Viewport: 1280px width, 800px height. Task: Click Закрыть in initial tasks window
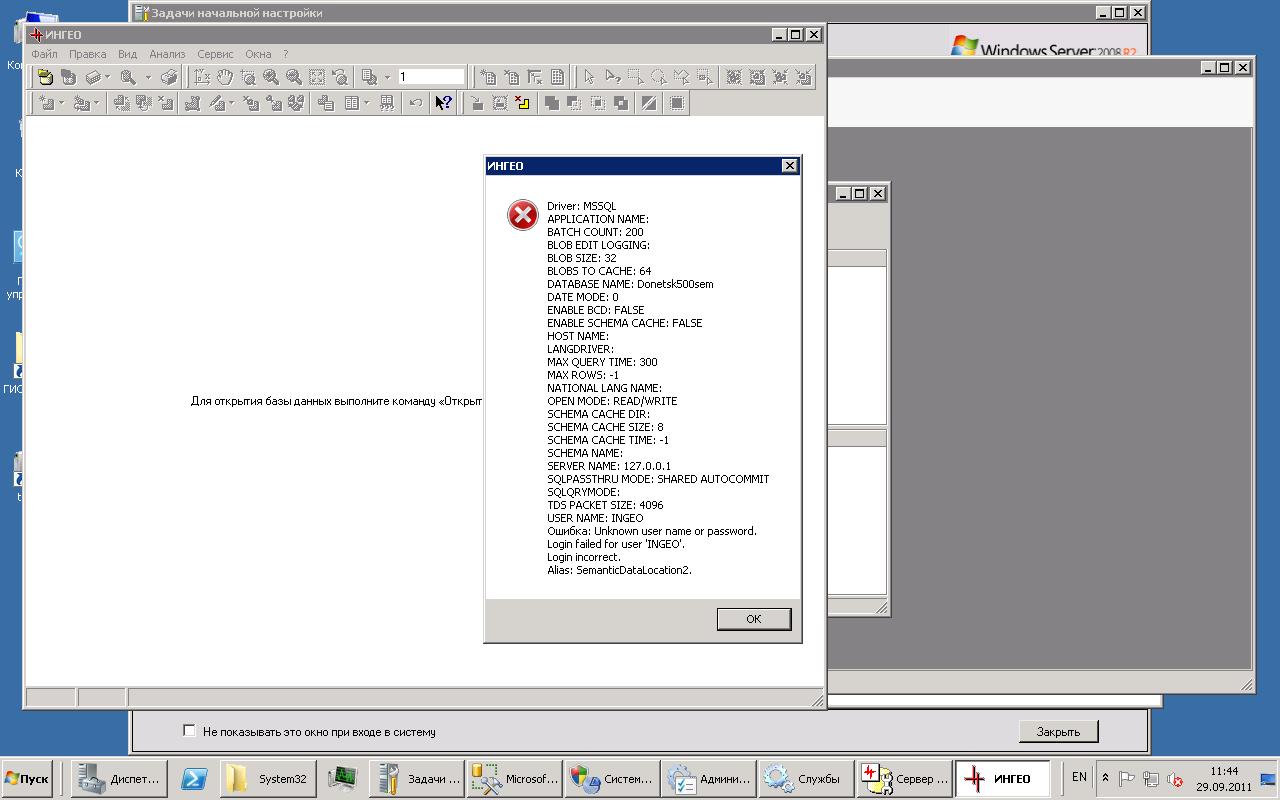[1058, 732]
